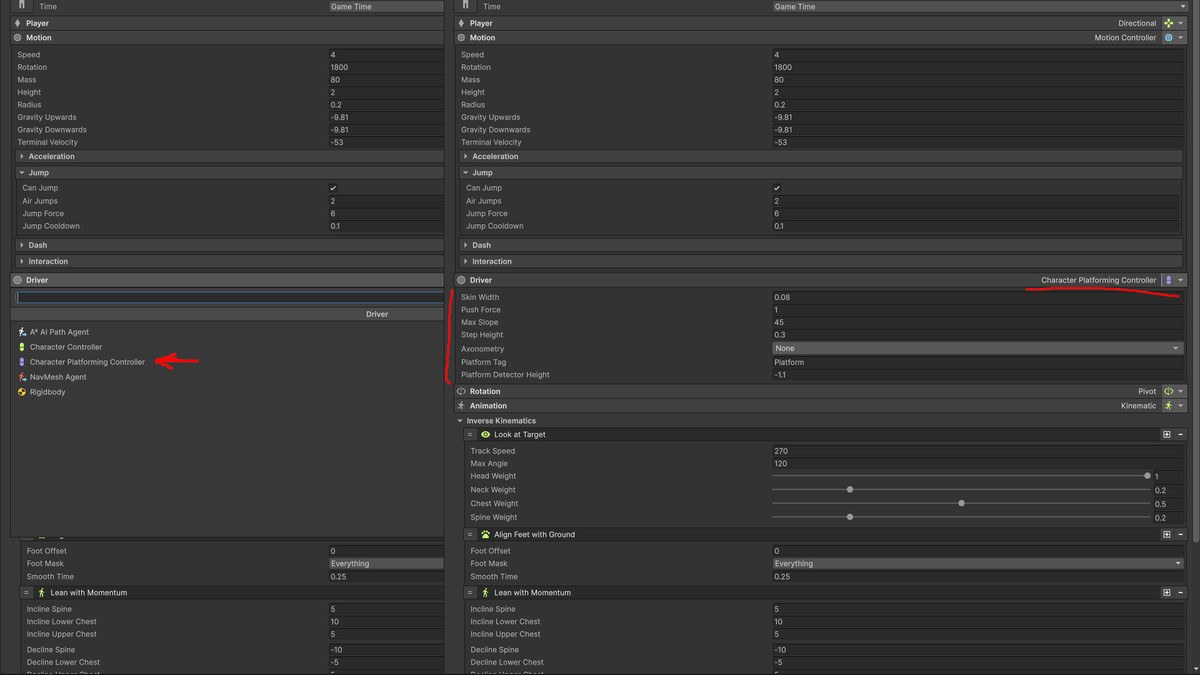Click the Platform Tag value field
The height and width of the screenshot is (675, 1200).
coord(979,362)
